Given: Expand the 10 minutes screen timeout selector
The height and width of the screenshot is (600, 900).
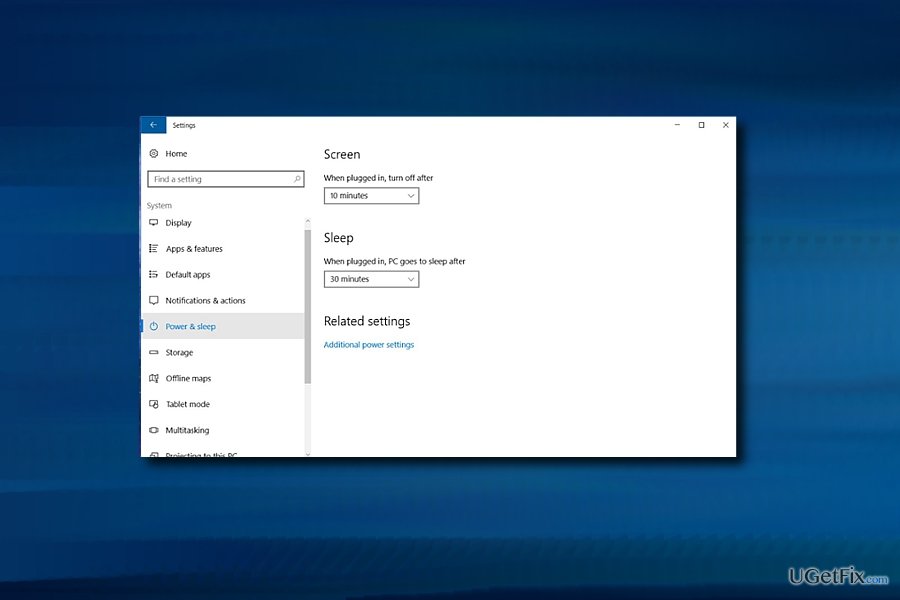Looking at the screenshot, I should pyautogui.click(x=371, y=195).
